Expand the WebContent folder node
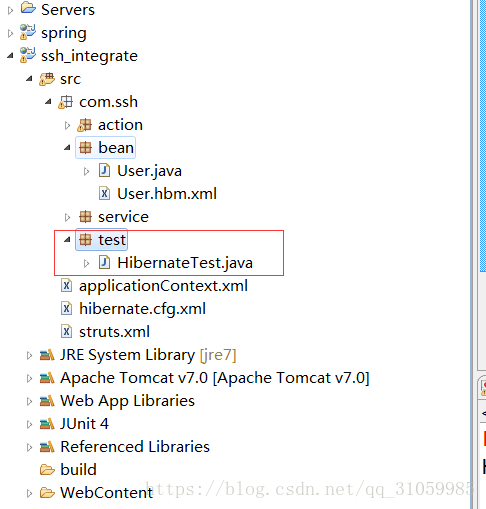 point(29,494)
